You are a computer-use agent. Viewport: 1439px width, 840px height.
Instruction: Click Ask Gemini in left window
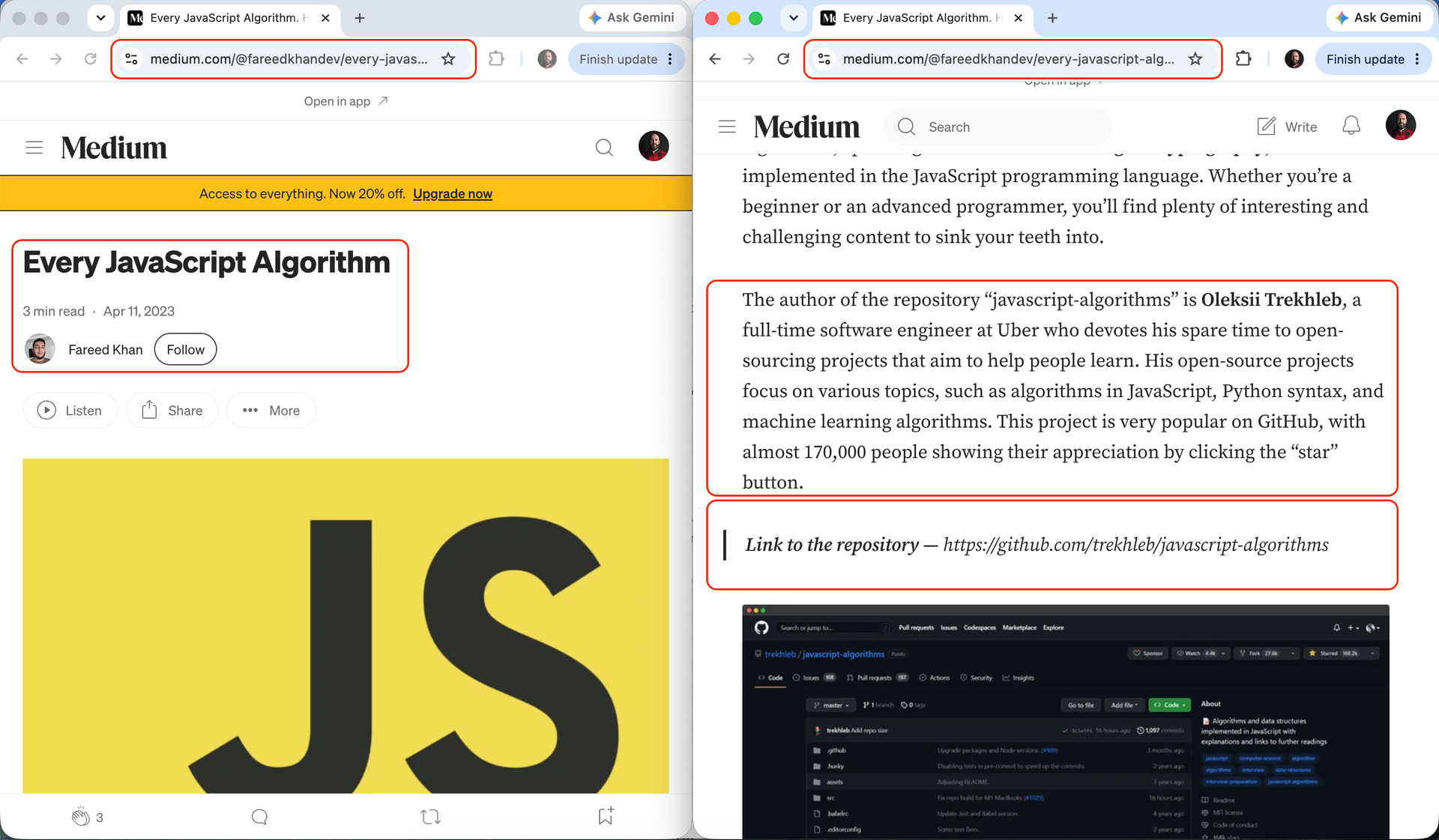click(x=631, y=18)
